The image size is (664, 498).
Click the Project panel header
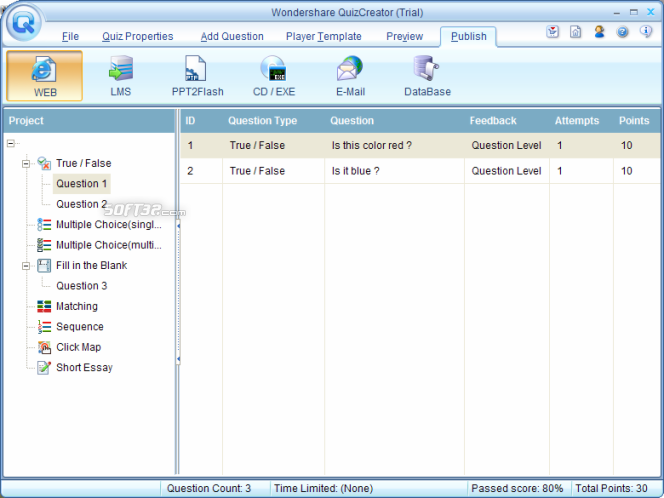tap(89, 121)
